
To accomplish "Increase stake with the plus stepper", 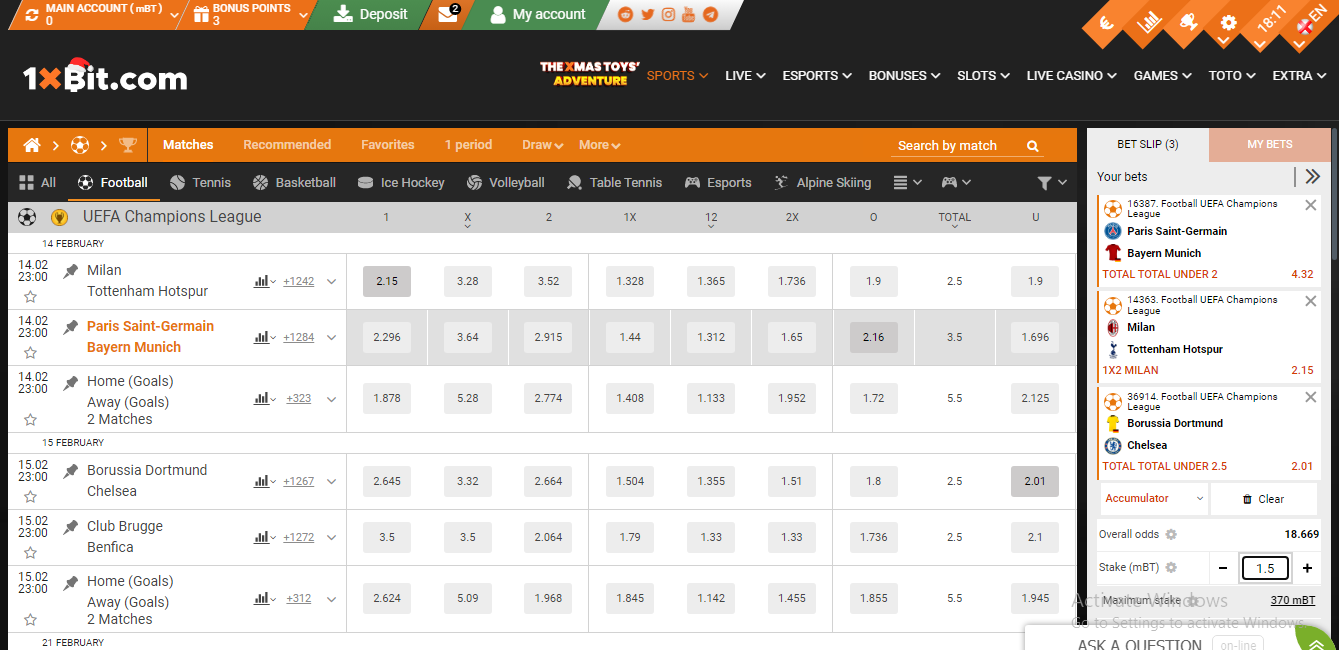I will click(x=1306, y=567).
